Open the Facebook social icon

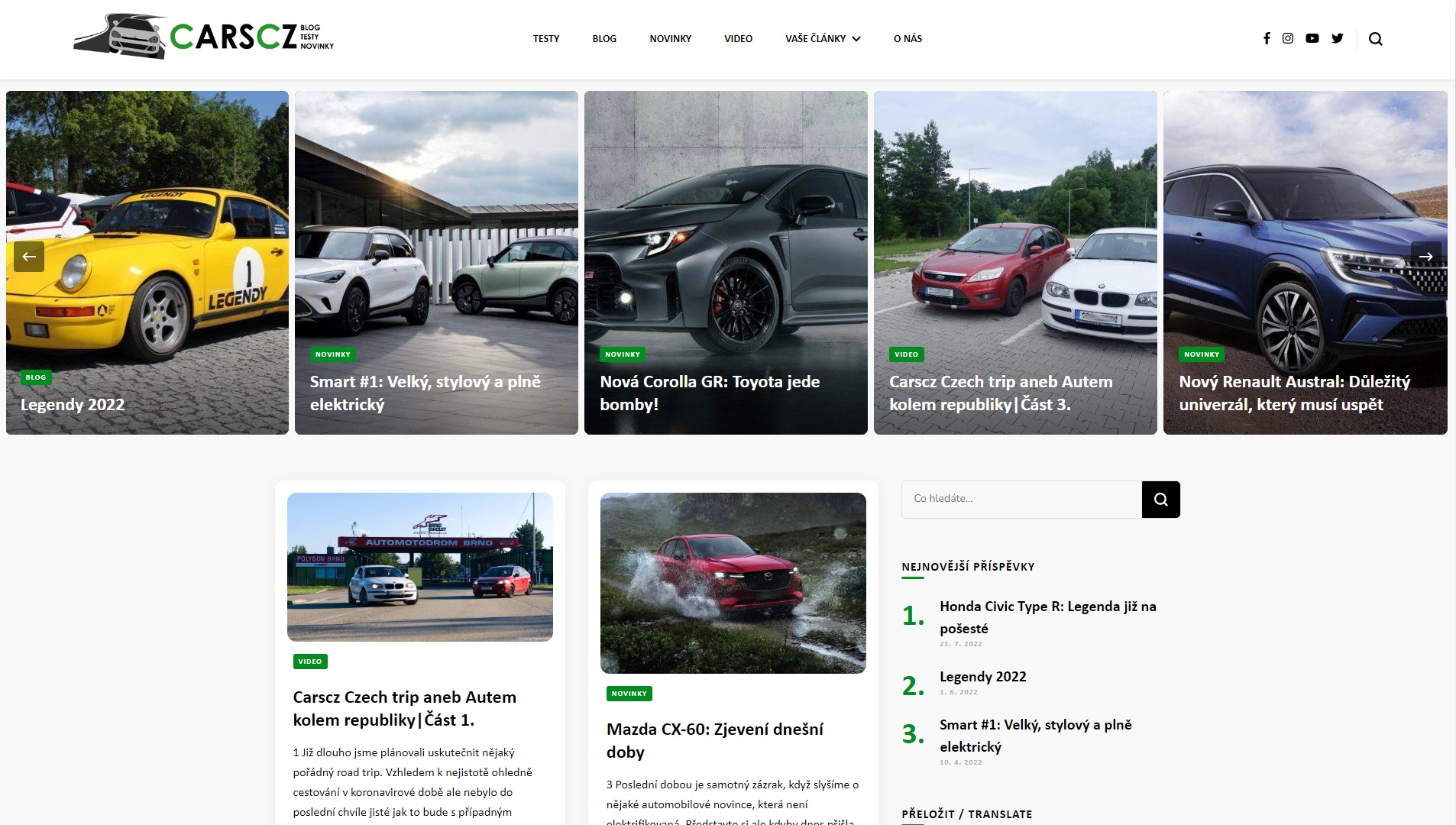coord(1267,38)
